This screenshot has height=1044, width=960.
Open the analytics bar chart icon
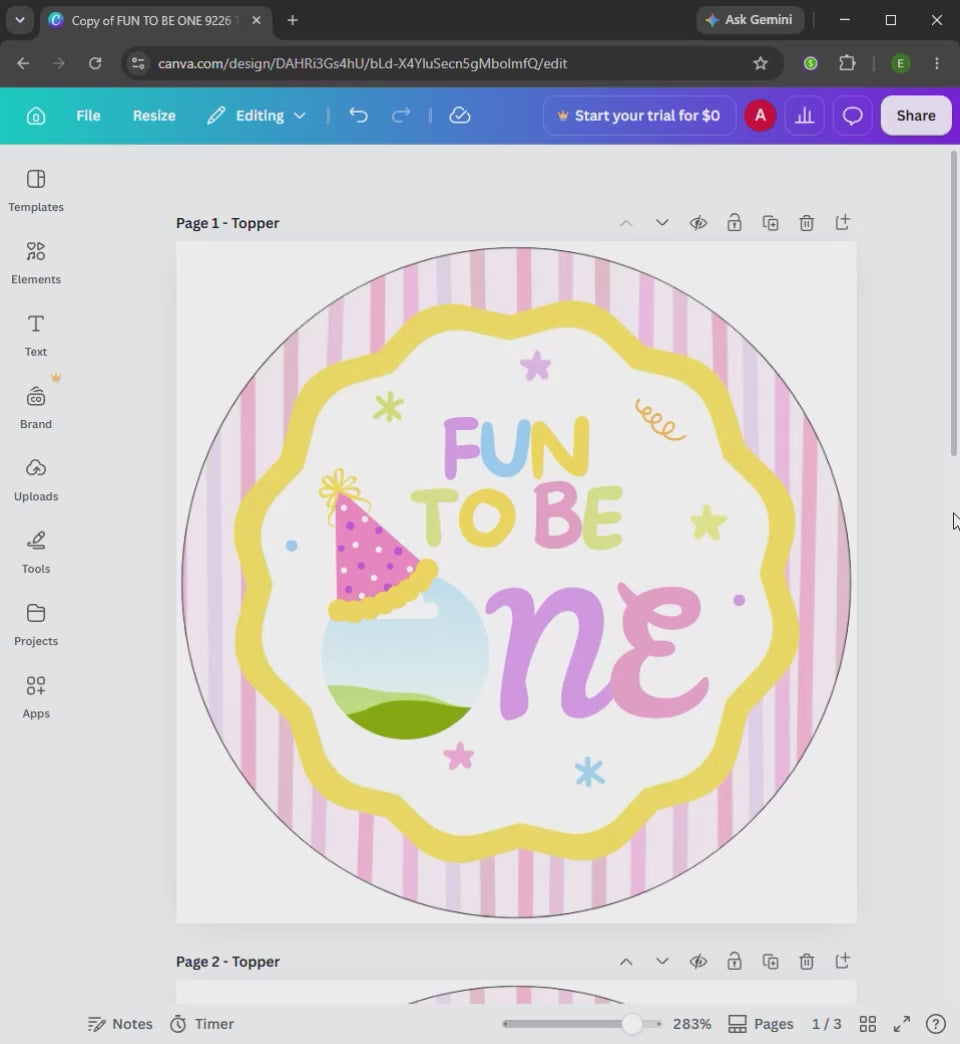tap(804, 116)
